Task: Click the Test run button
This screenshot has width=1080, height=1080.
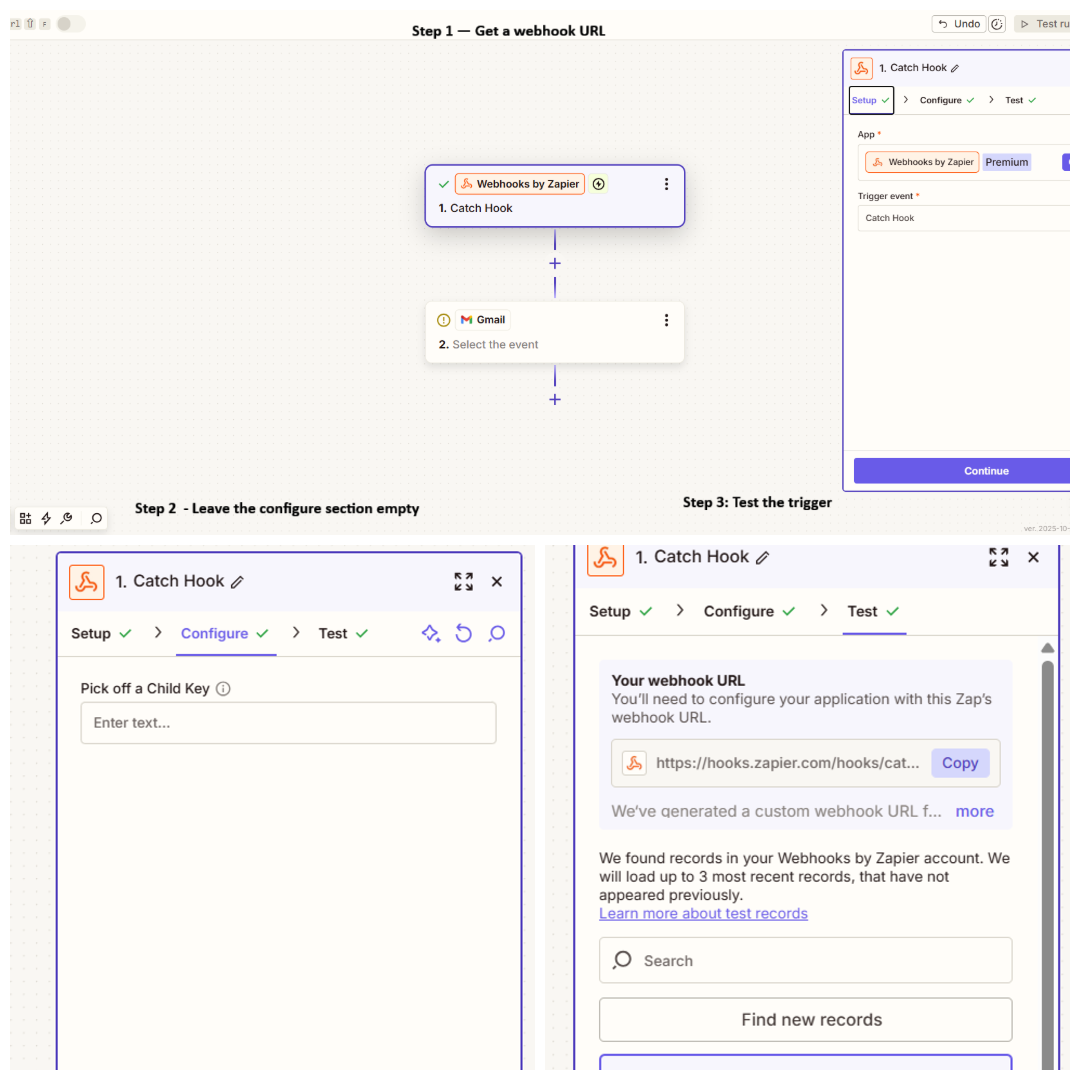Action: pyautogui.click(x=1044, y=24)
